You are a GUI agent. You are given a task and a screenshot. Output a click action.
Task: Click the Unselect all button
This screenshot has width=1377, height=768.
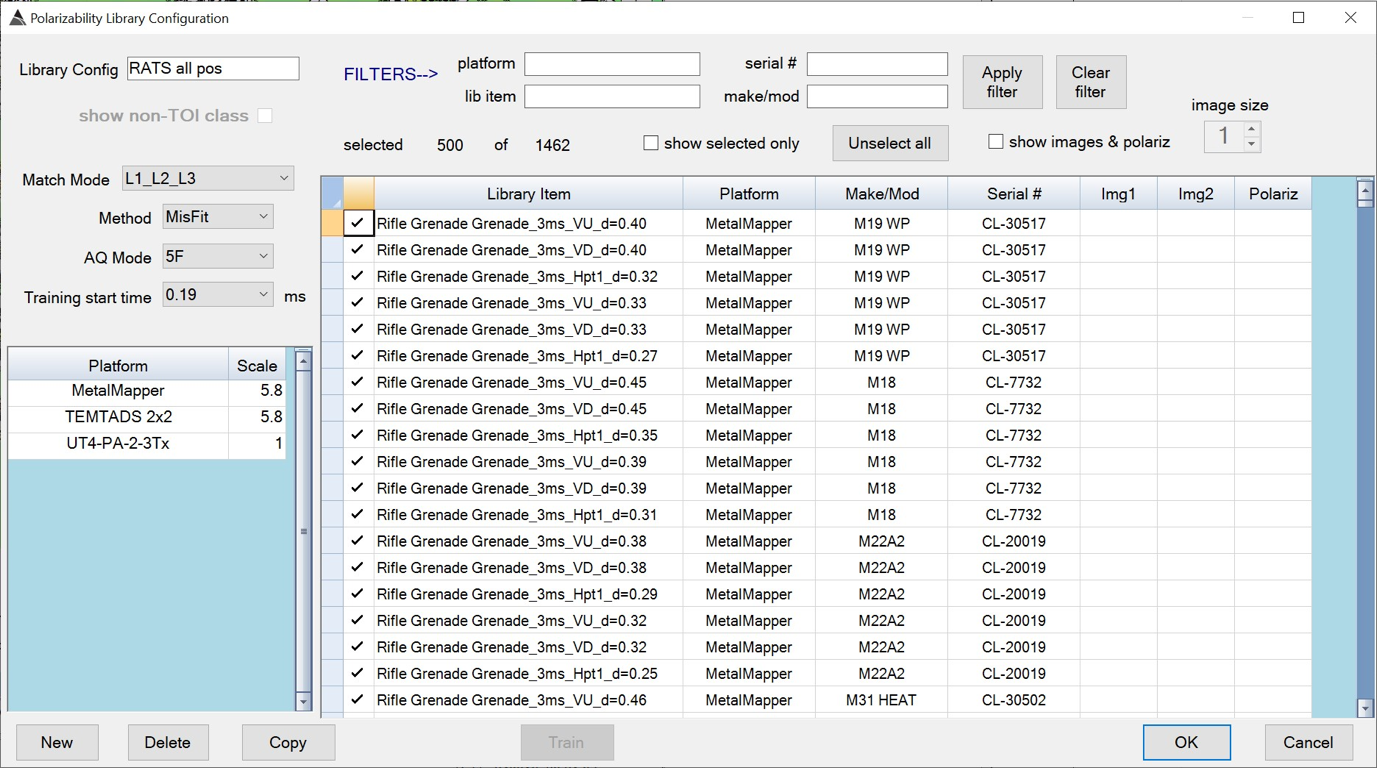pyautogui.click(x=890, y=143)
